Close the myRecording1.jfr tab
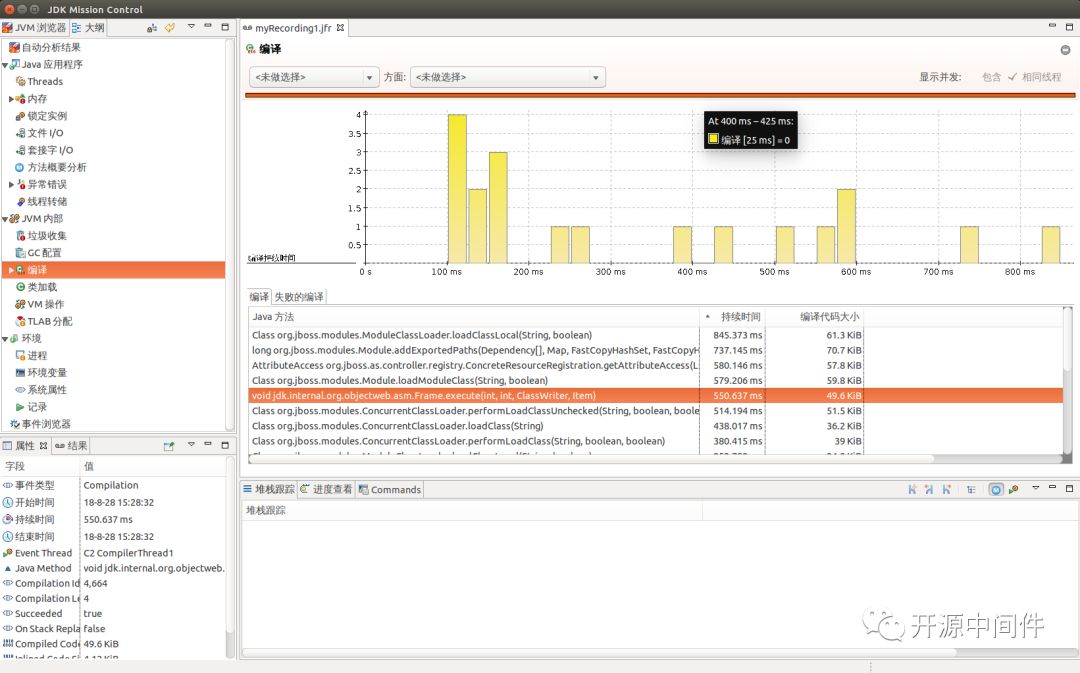 click(340, 28)
